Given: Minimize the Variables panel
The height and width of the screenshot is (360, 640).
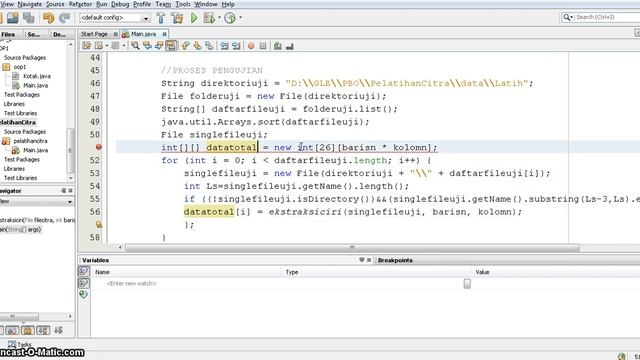Looking at the screenshot, I should pyautogui.click(x=362, y=260).
